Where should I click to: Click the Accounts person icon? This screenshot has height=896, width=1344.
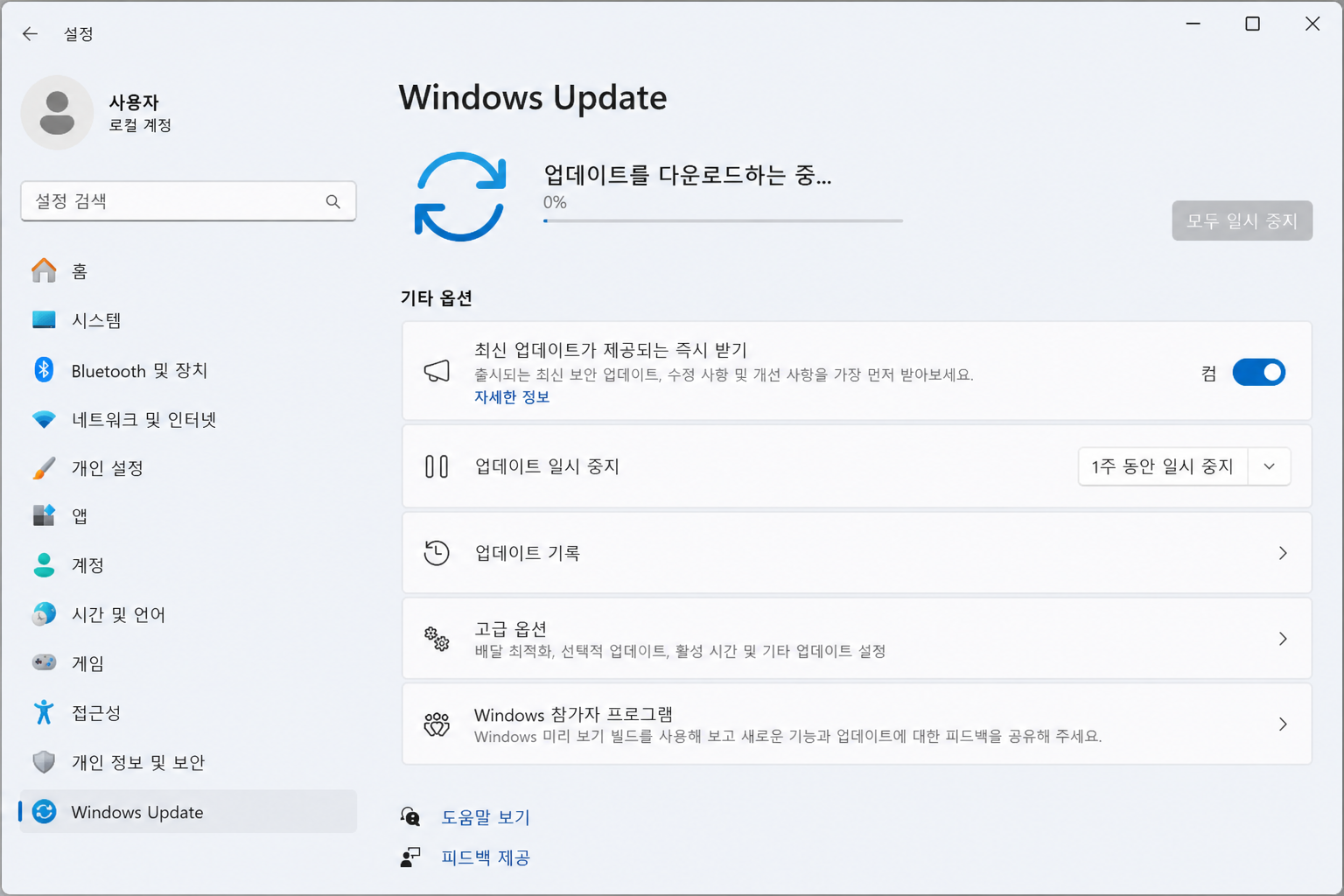[x=44, y=565]
